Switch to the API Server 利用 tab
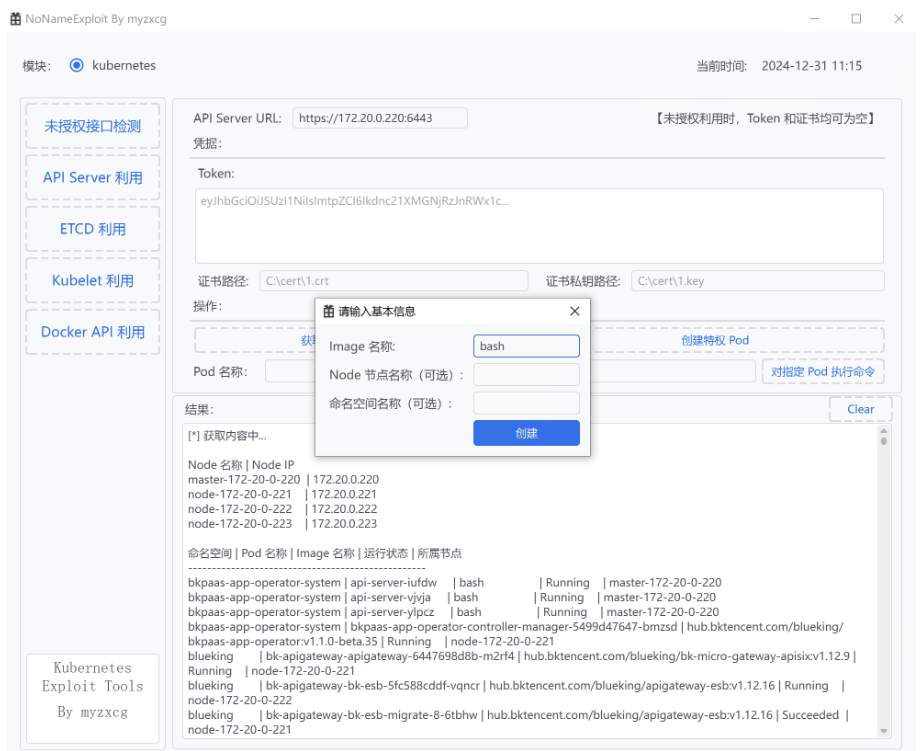 92,177
